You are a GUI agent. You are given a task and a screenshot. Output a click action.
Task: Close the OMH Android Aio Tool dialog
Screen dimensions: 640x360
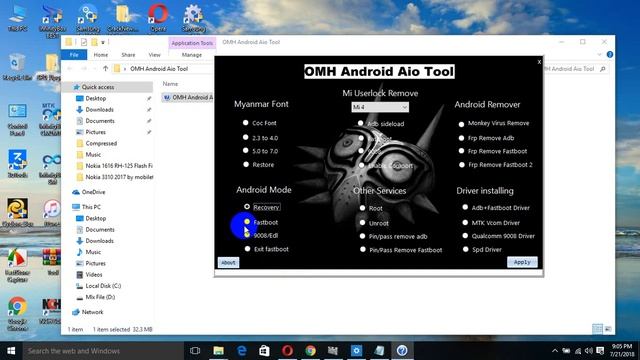[x=539, y=62]
